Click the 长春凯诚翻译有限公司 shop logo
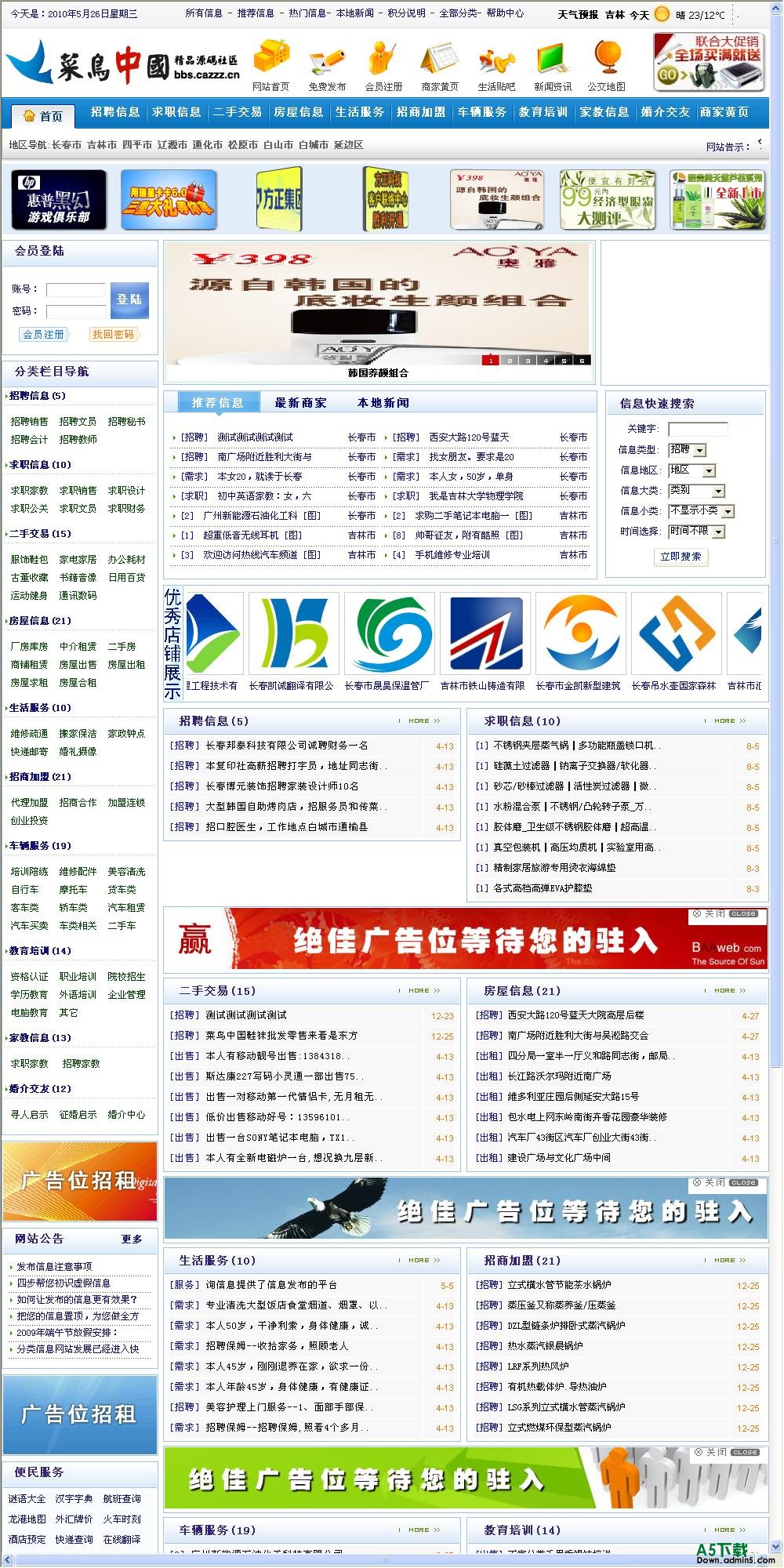This screenshot has height=1568, width=784. (x=293, y=633)
